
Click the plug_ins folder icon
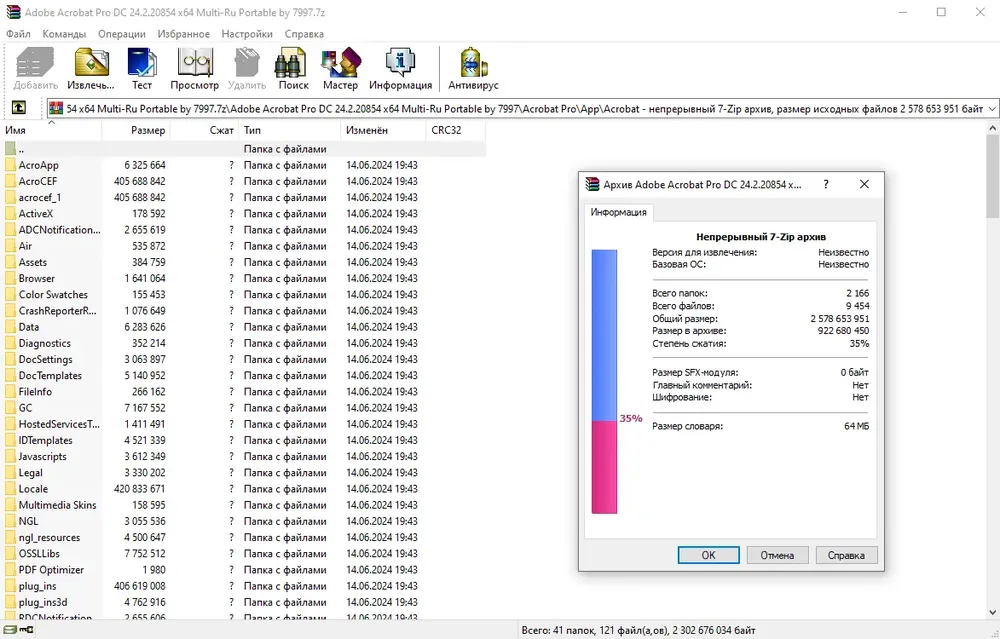(10, 586)
